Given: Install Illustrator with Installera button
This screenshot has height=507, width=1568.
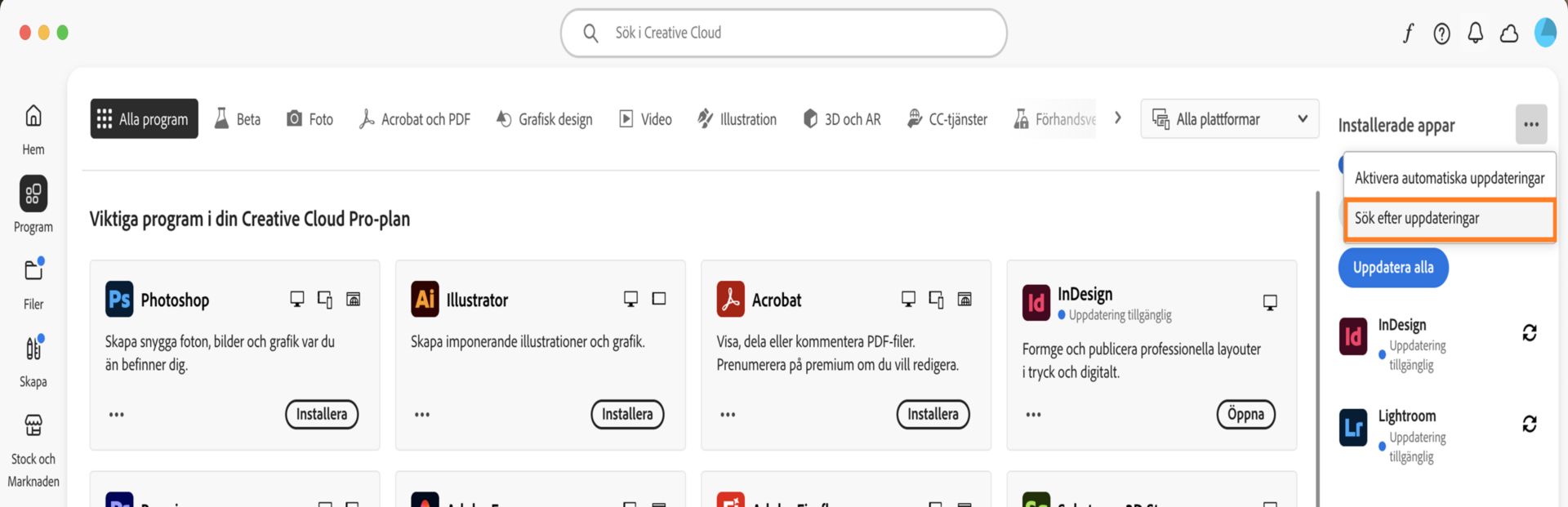Looking at the screenshot, I should click(627, 414).
